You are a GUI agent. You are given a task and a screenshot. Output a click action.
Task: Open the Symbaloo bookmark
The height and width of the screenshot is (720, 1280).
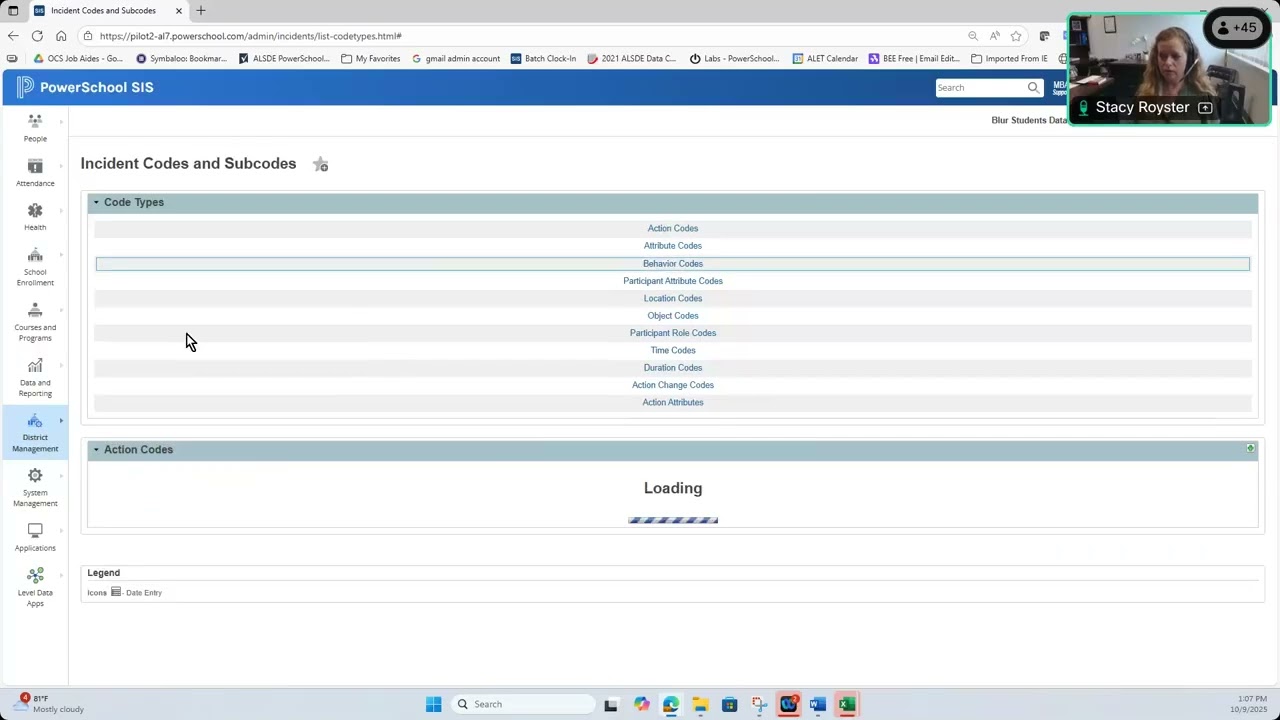181,58
